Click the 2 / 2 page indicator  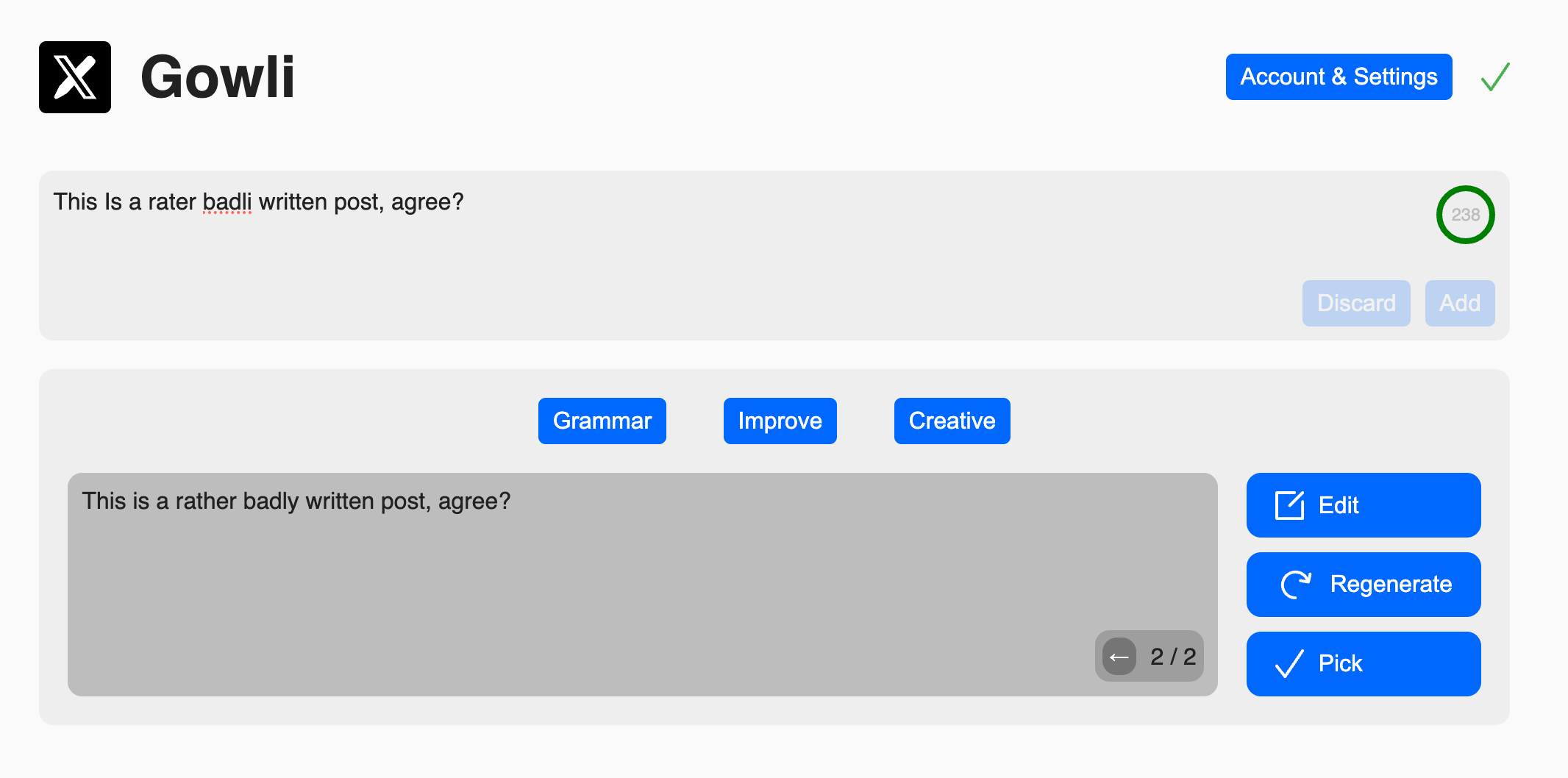tap(1173, 657)
